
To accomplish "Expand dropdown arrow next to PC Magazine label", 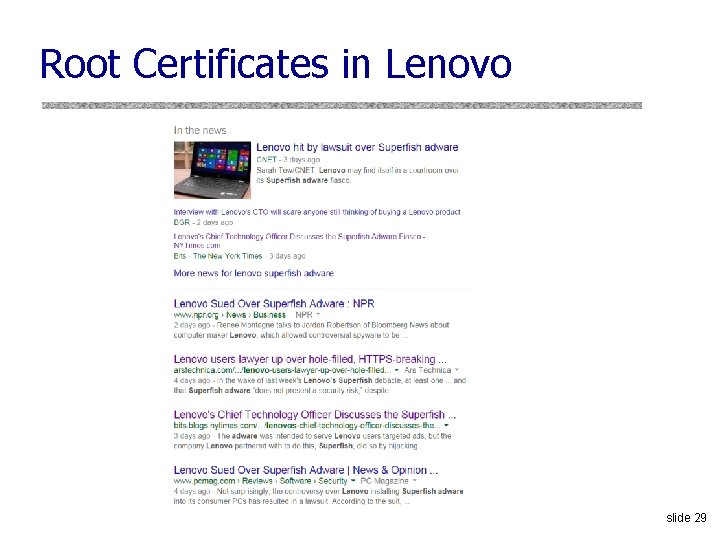I will click(x=414, y=481).
